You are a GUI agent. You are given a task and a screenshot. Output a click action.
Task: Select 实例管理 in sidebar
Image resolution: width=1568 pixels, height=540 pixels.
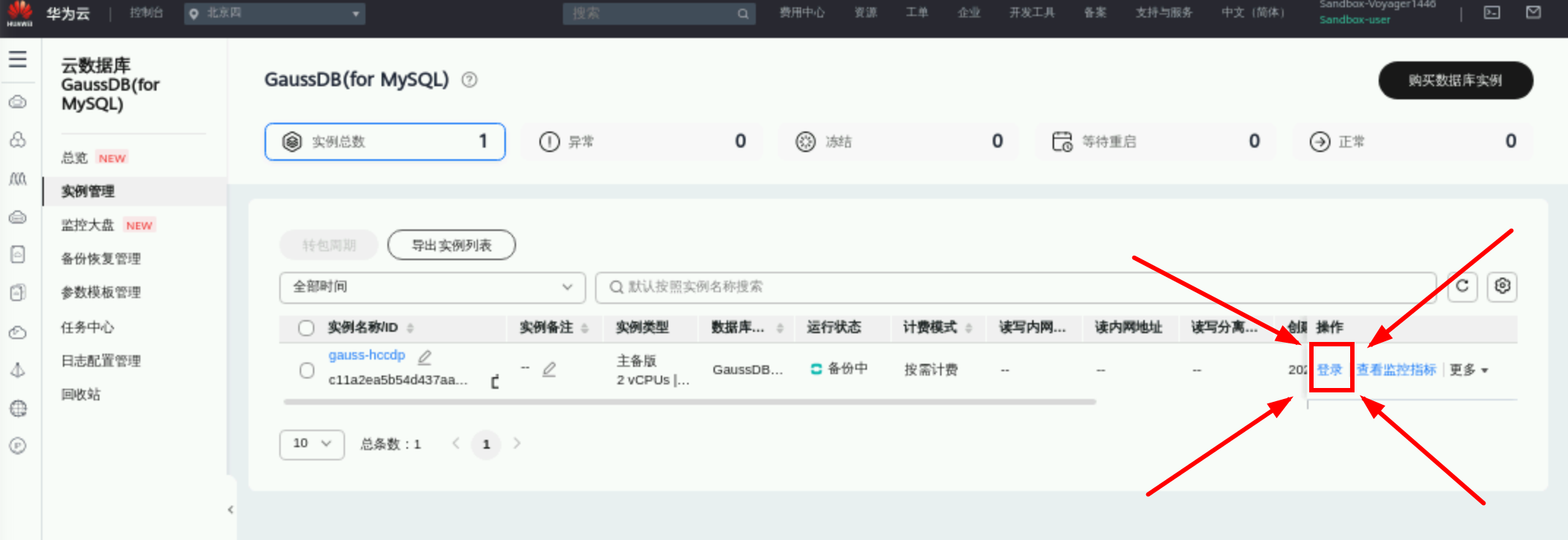[88, 191]
